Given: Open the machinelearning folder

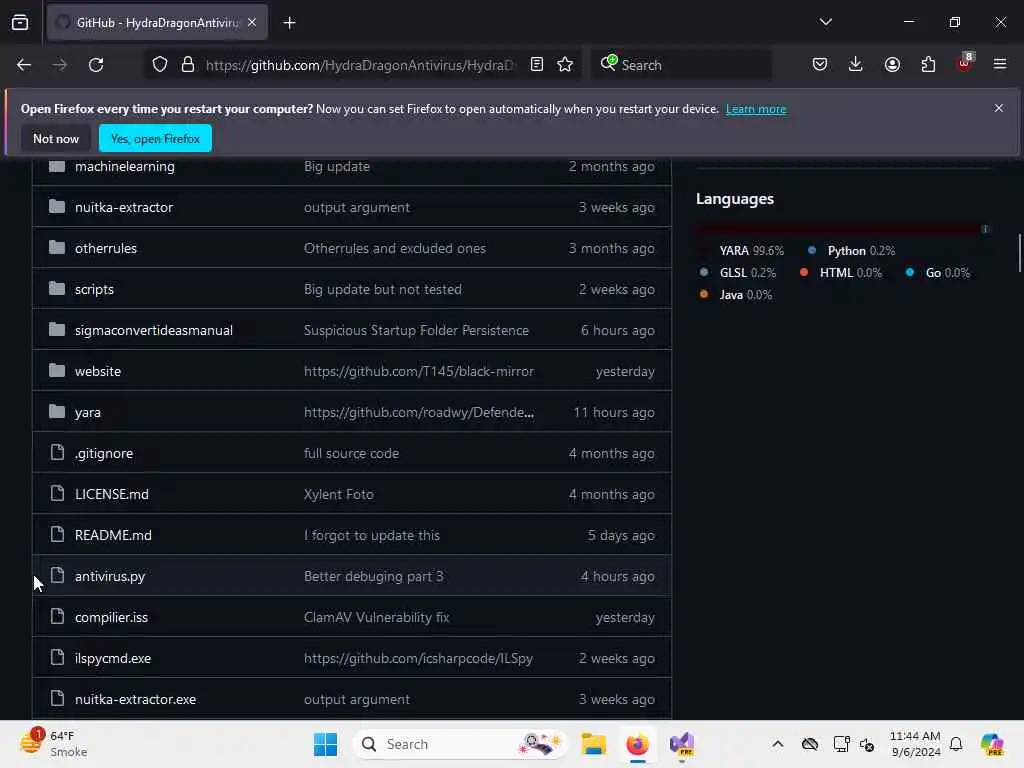Looking at the screenshot, I should (x=125, y=167).
